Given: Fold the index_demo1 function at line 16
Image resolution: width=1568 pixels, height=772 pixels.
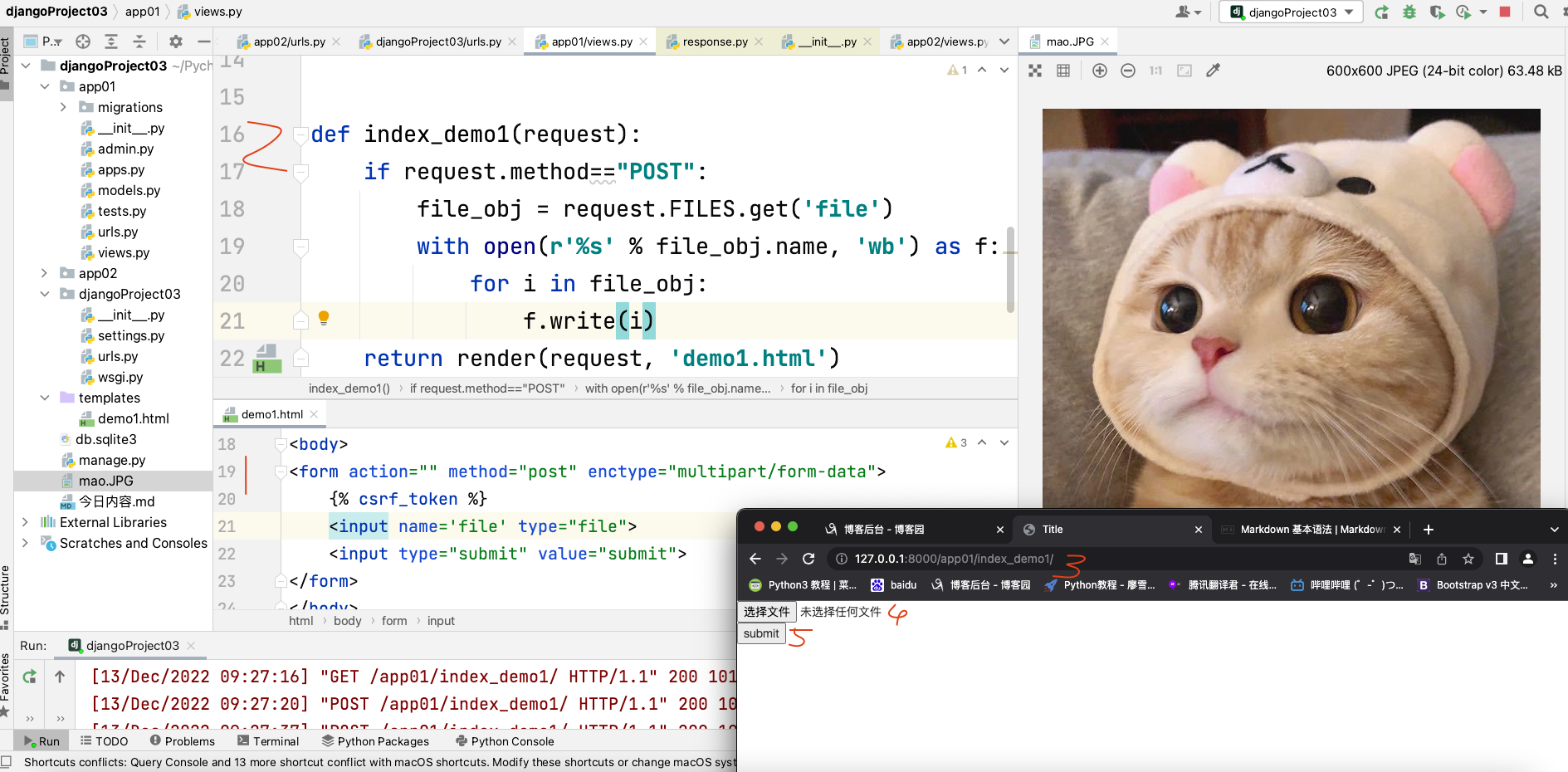Looking at the screenshot, I should pyautogui.click(x=301, y=134).
